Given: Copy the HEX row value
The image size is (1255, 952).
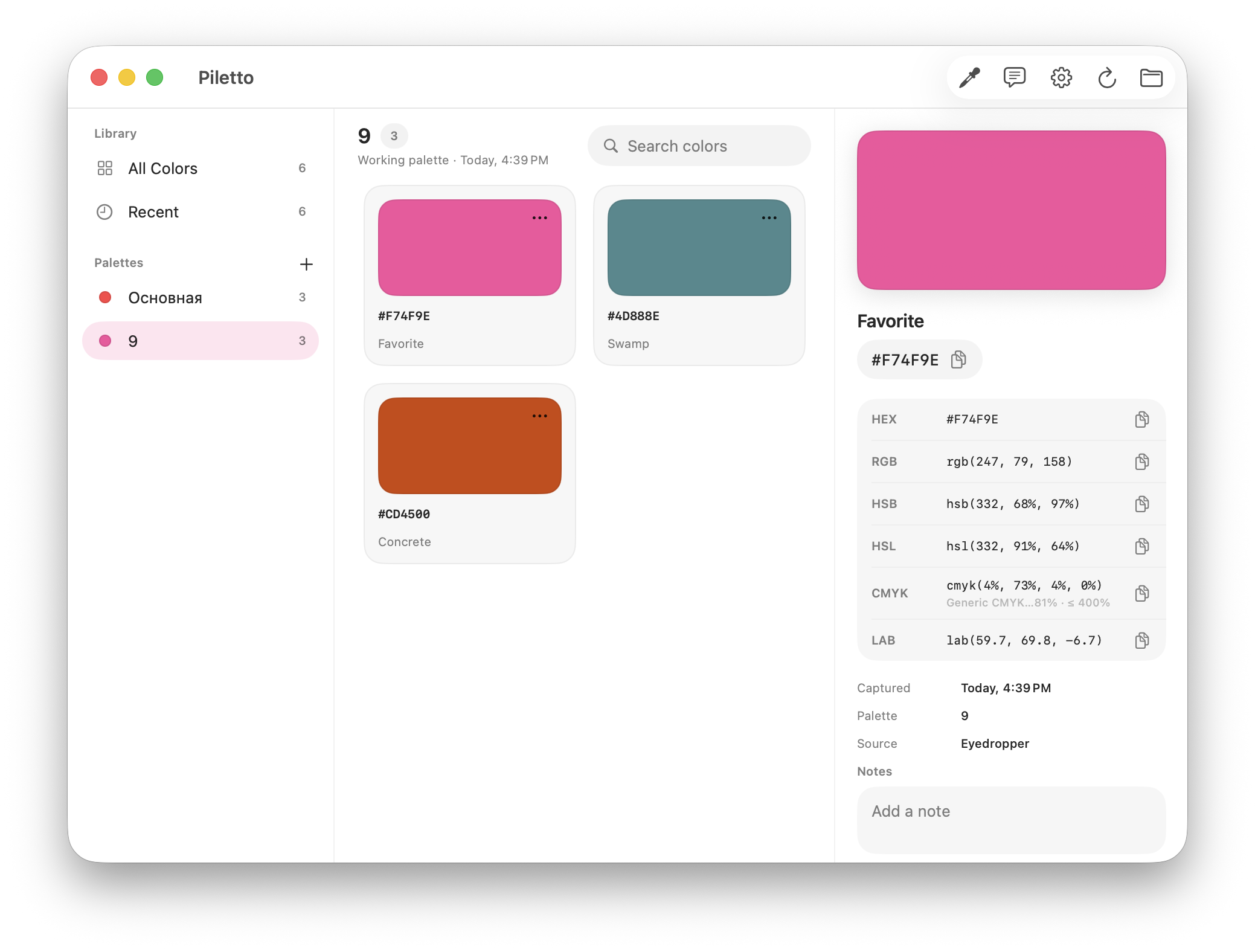Looking at the screenshot, I should click(1141, 419).
